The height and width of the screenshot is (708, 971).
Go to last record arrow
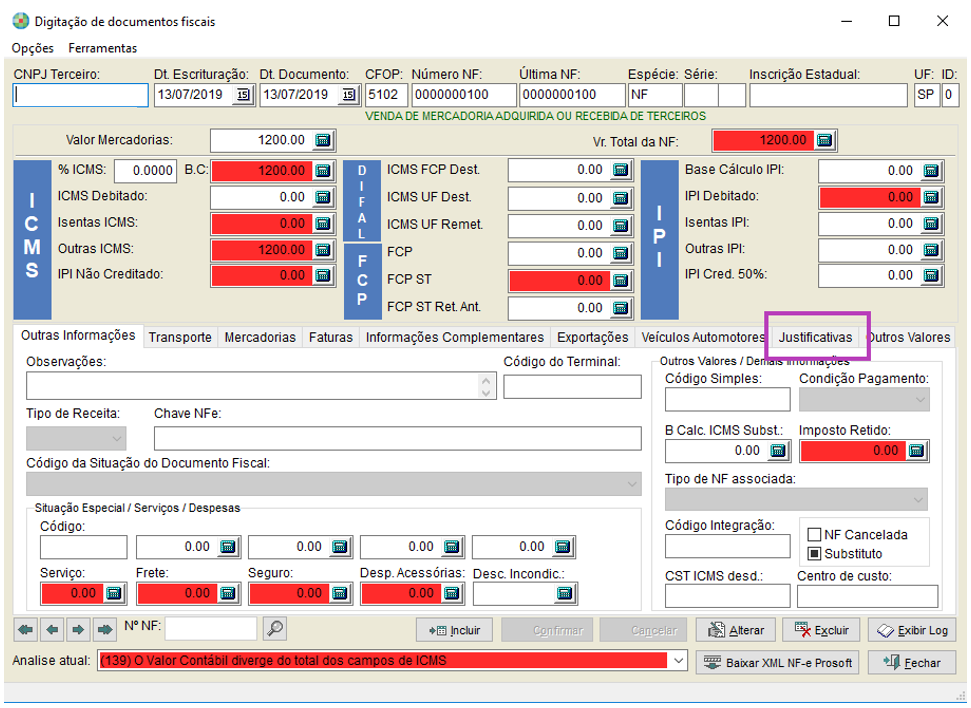pyautogui.click(x=105, y=630)
